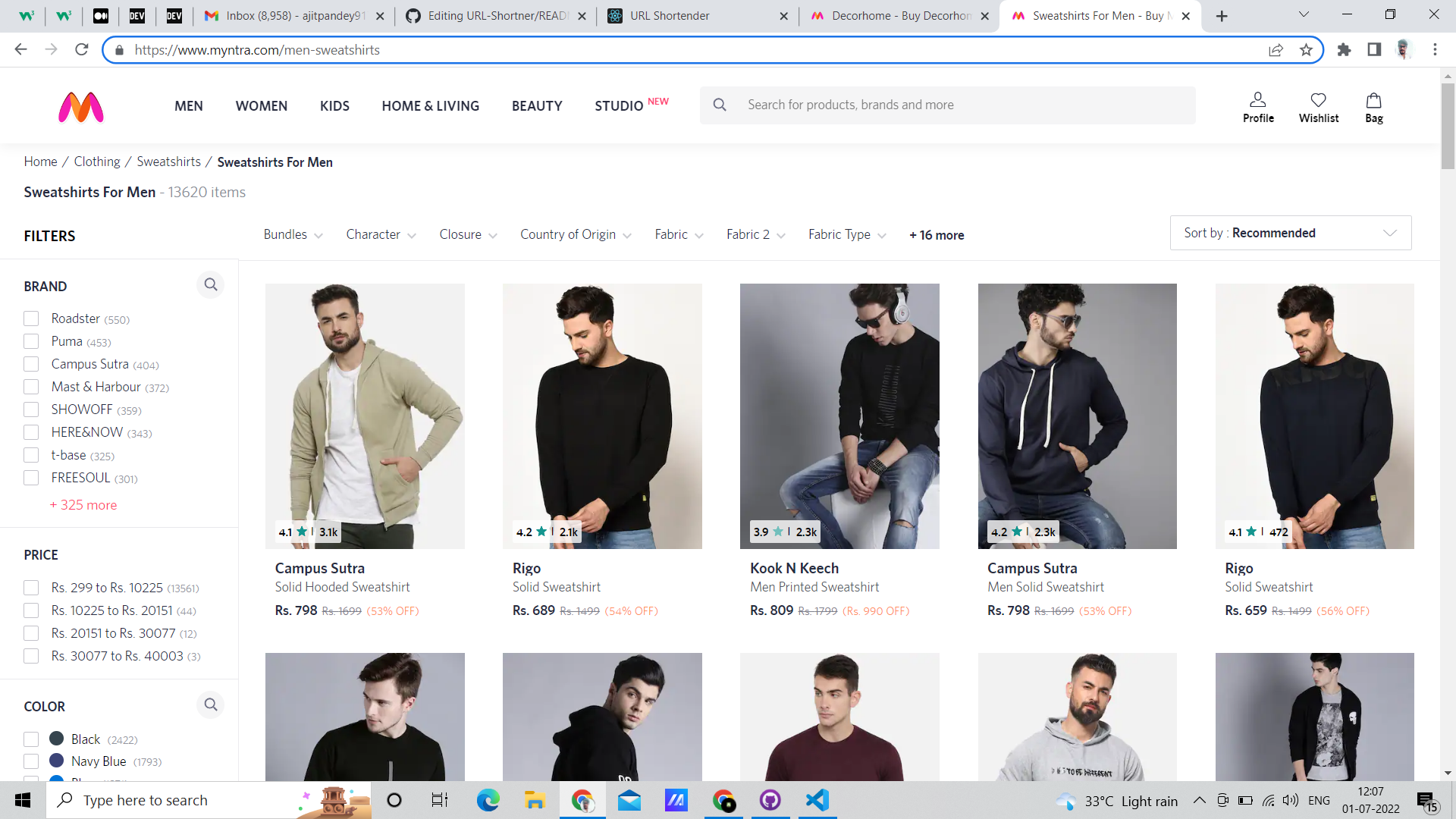Enable the Puma brand filter
Screen dimensions: 1456x819
pyautogui.click(x=31, y=341)
